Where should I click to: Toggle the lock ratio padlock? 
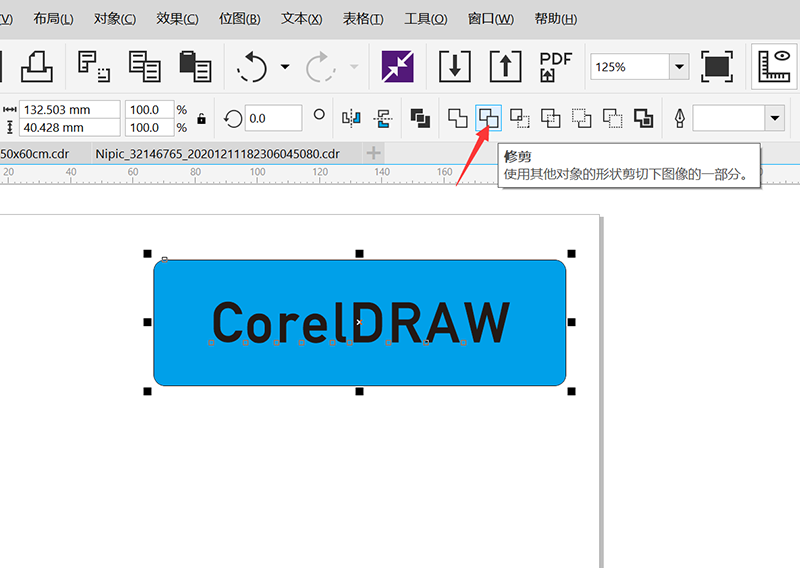coord(202,118)
